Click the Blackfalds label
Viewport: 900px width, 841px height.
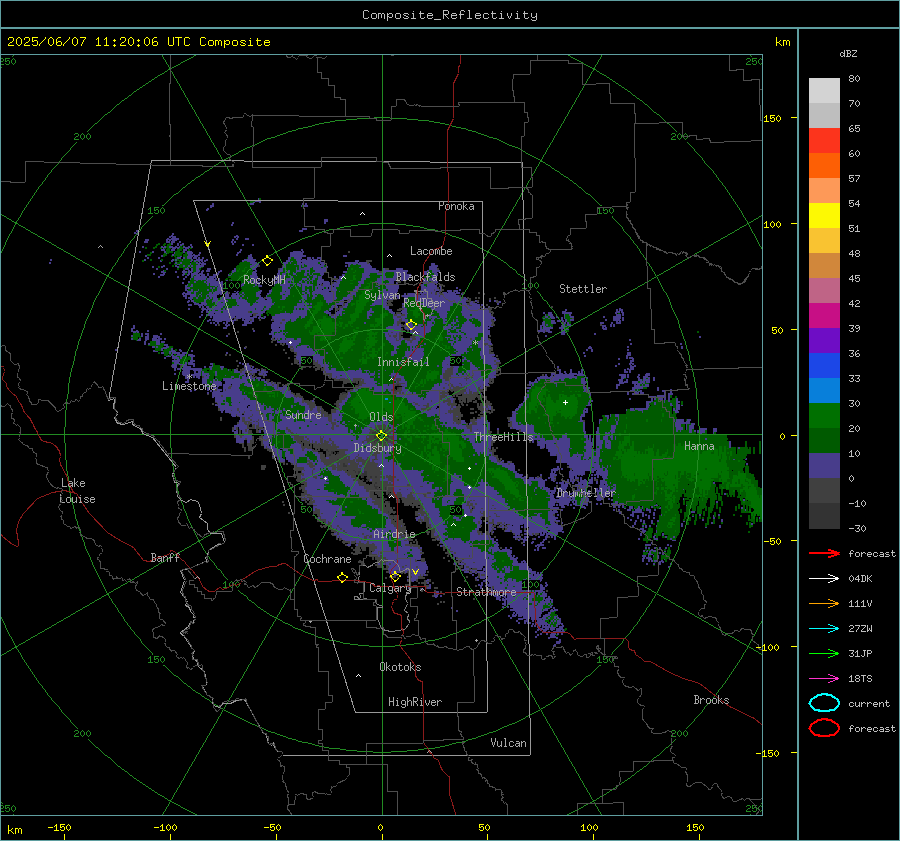click(425, 277)
